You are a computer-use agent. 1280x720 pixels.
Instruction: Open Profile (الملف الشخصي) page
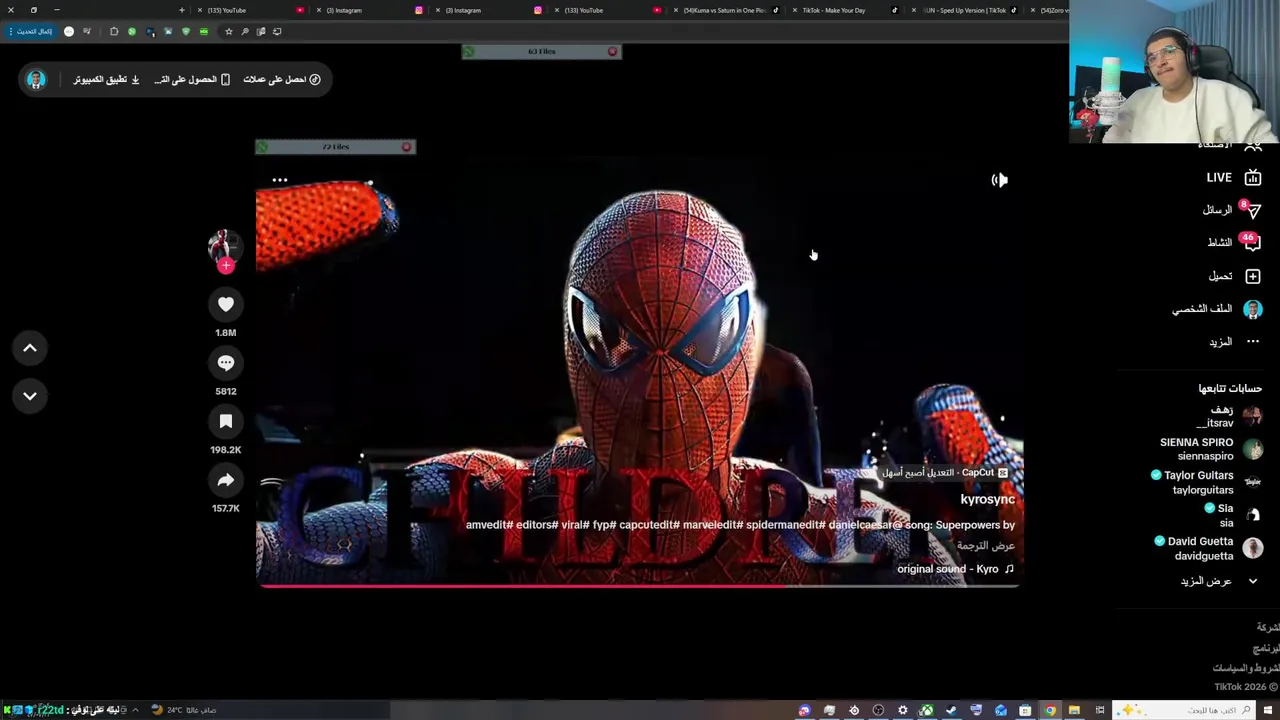pos(1217,309)
